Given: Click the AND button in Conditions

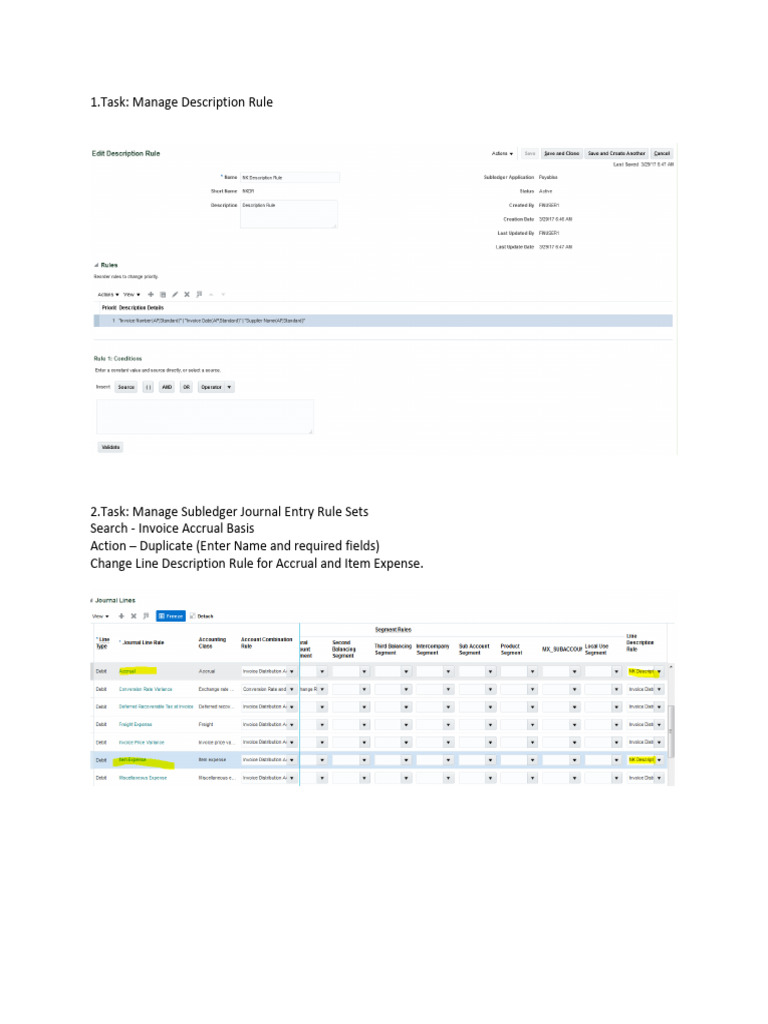Looking at the screenshot, I should click(167, 387).
